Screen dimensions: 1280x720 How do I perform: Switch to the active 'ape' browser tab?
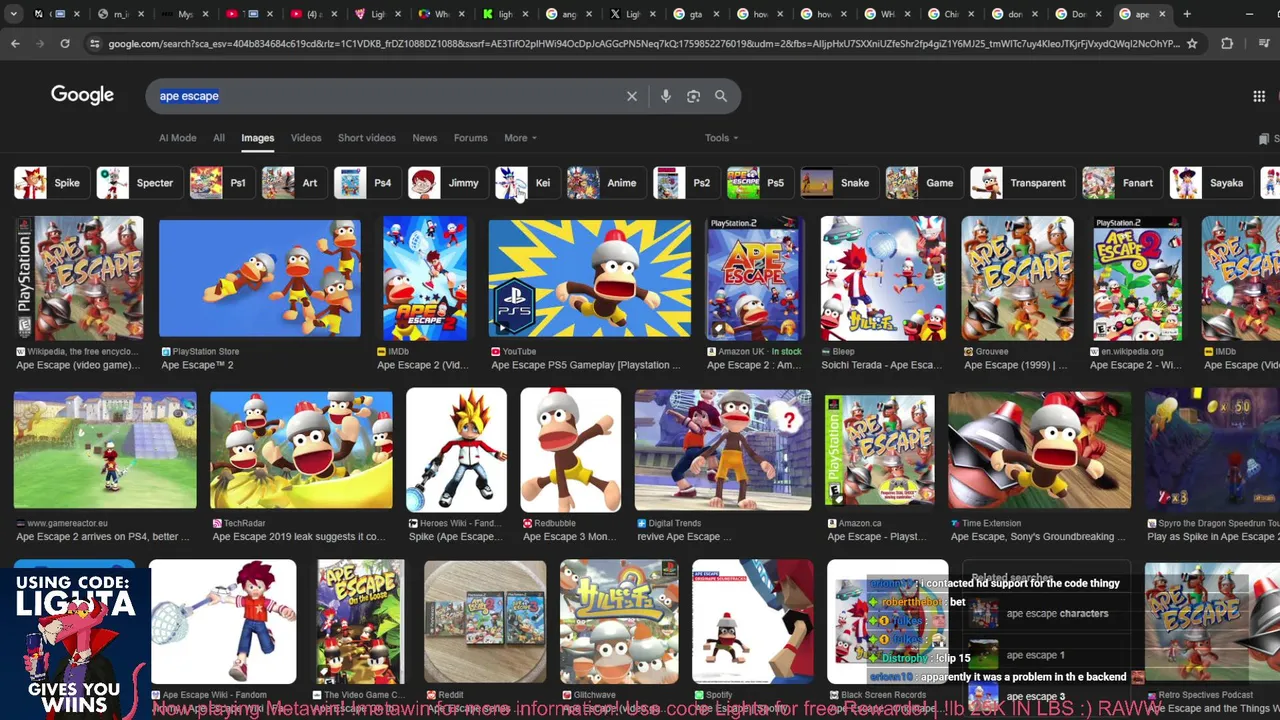click(x=1140, y=14)
